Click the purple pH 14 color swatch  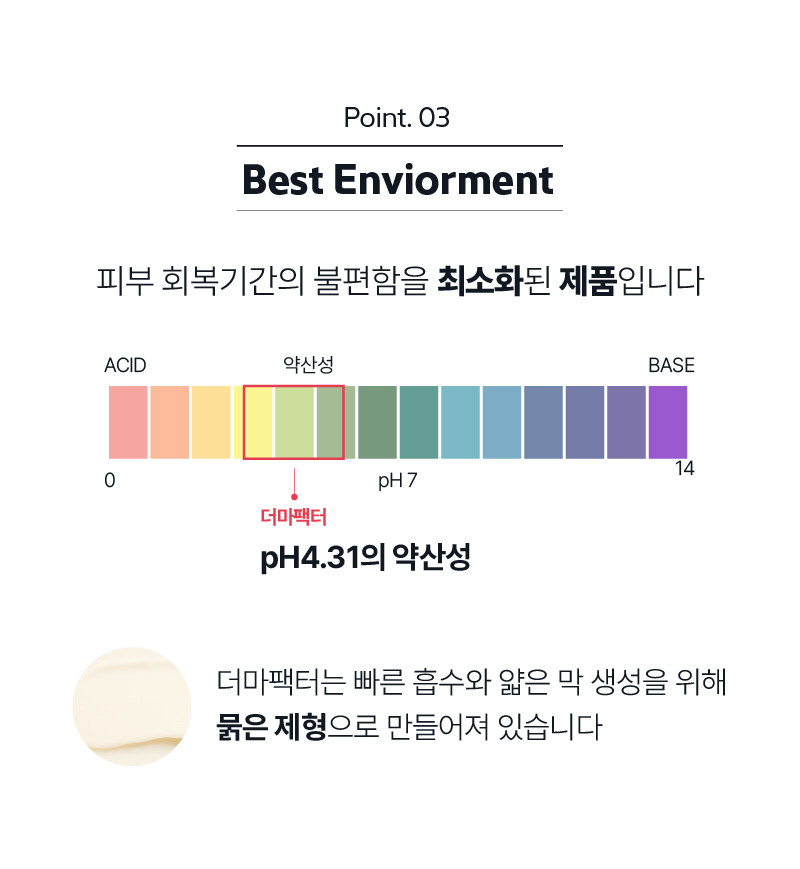point(667,422)
